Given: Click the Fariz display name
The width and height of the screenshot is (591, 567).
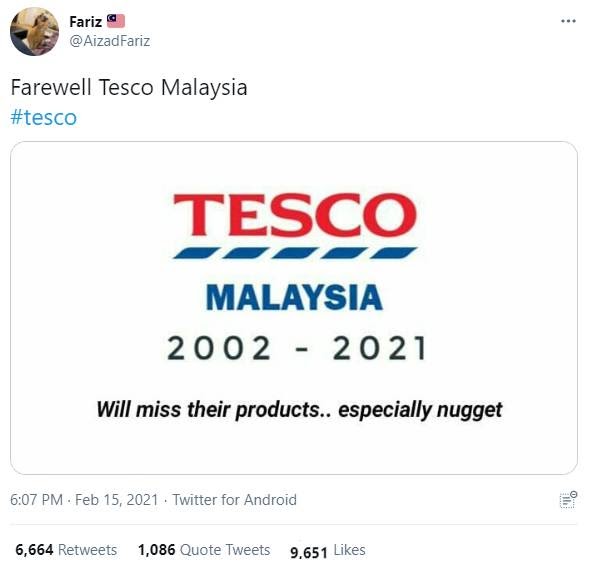Looking at the screenshot, I should 86,21.
